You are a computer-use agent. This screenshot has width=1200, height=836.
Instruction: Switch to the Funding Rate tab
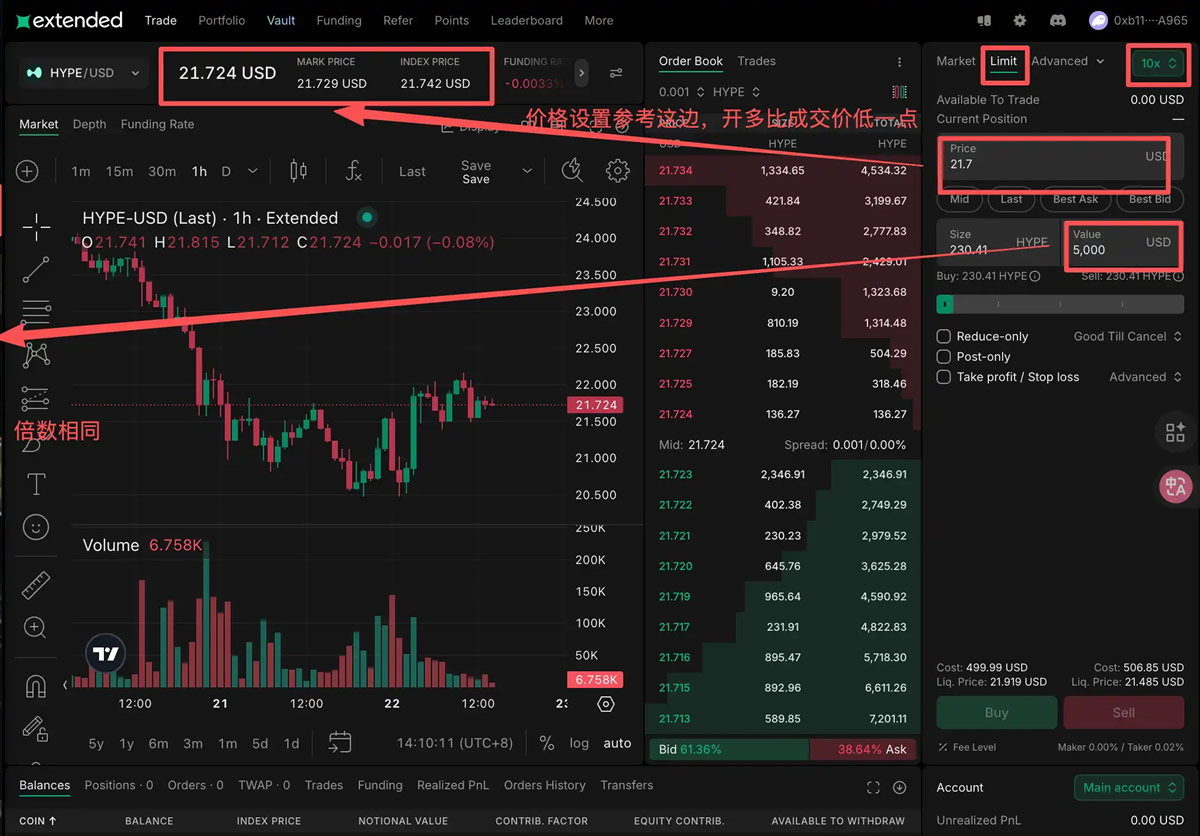(x=157, y=124)
